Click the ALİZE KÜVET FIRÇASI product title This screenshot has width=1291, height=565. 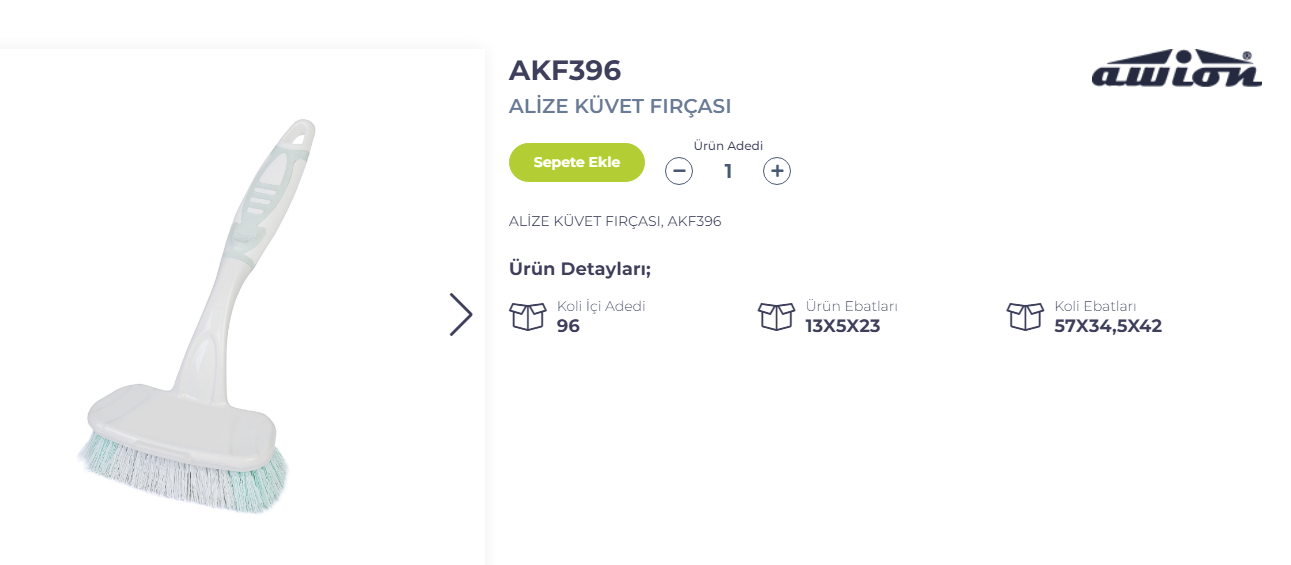click(620, 106)
